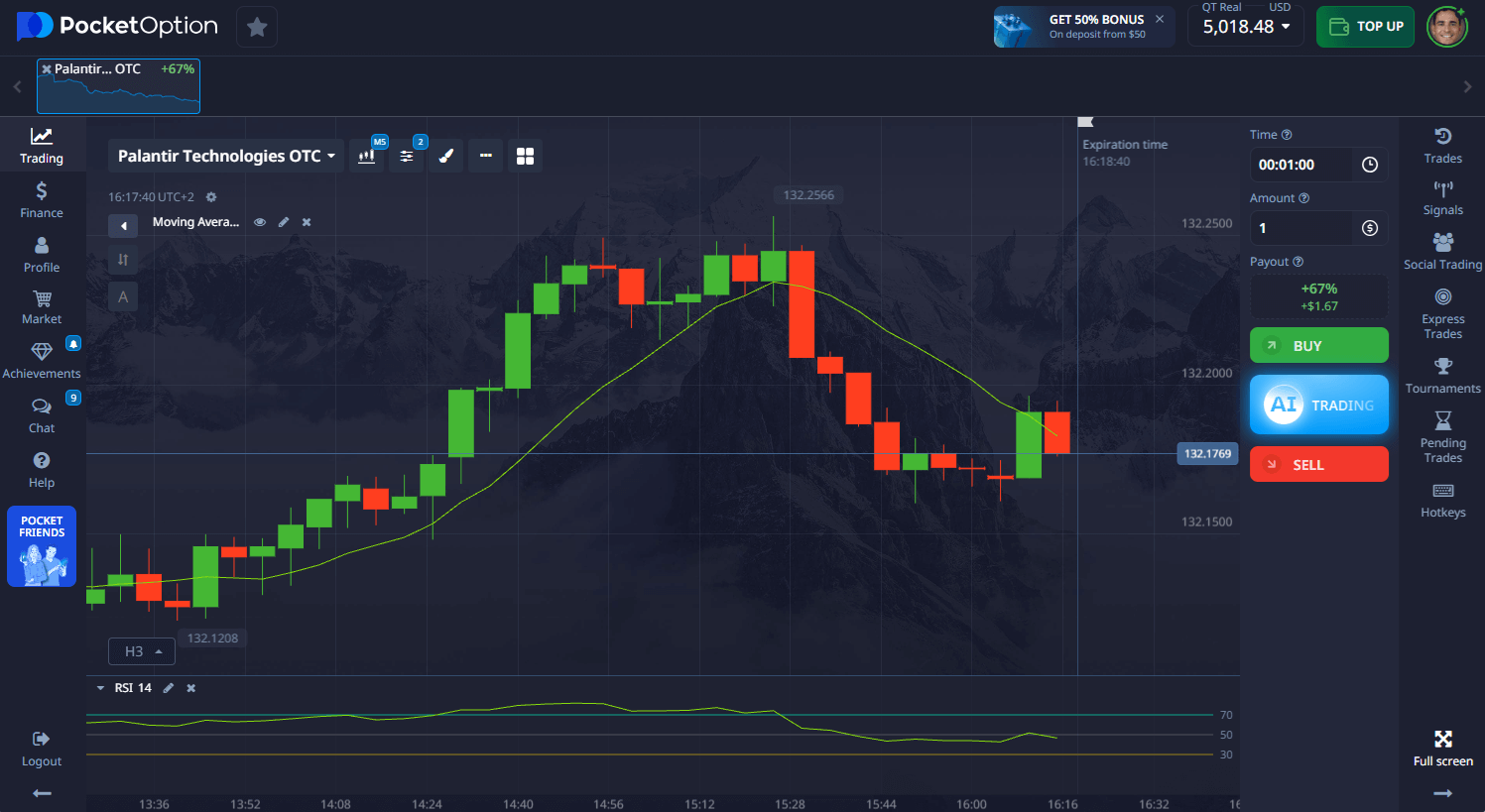Screen dimensions: 1485x812
Task: Open Finance section in sidebar
Action: tap(42, 199)
